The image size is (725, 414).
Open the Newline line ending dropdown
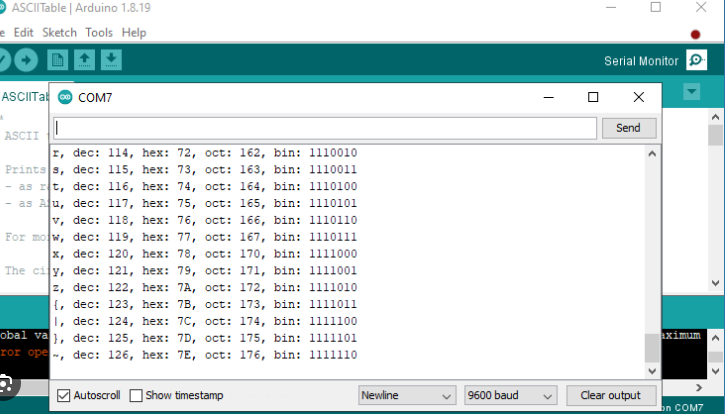click(x=407, y=395)
